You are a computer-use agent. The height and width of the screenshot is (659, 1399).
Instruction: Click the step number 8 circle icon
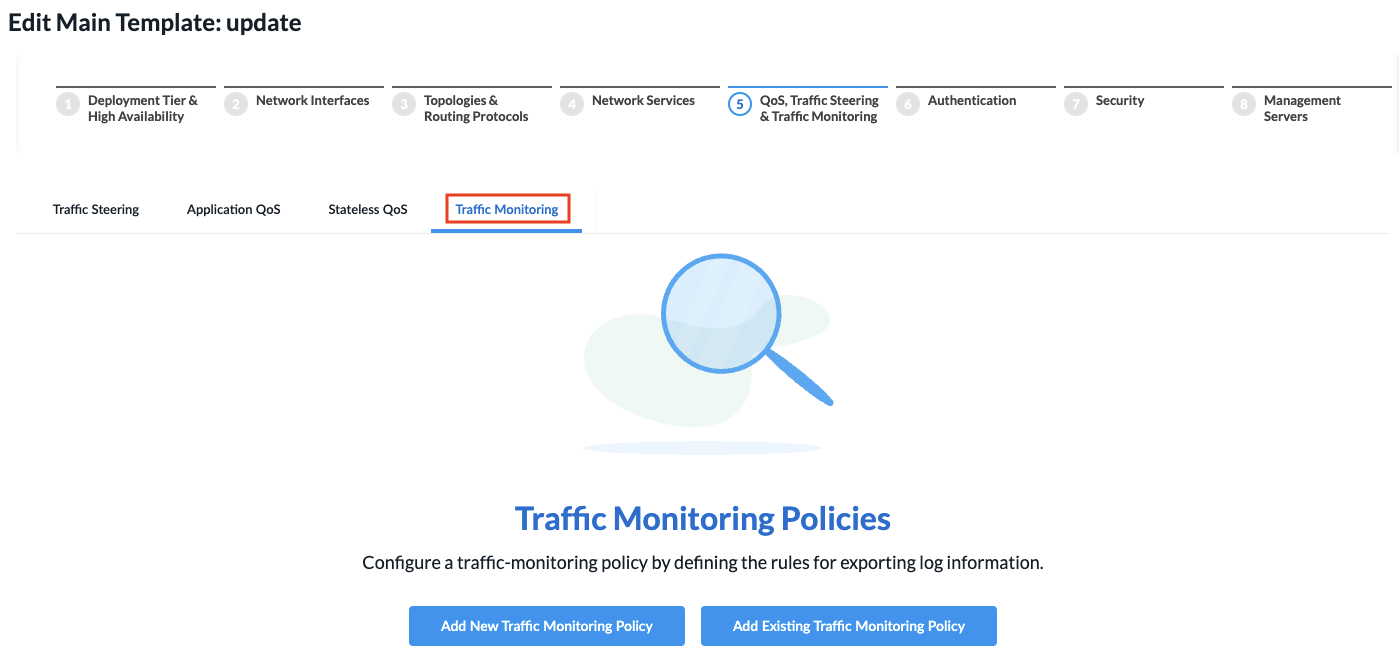(x=1244, y=104)
